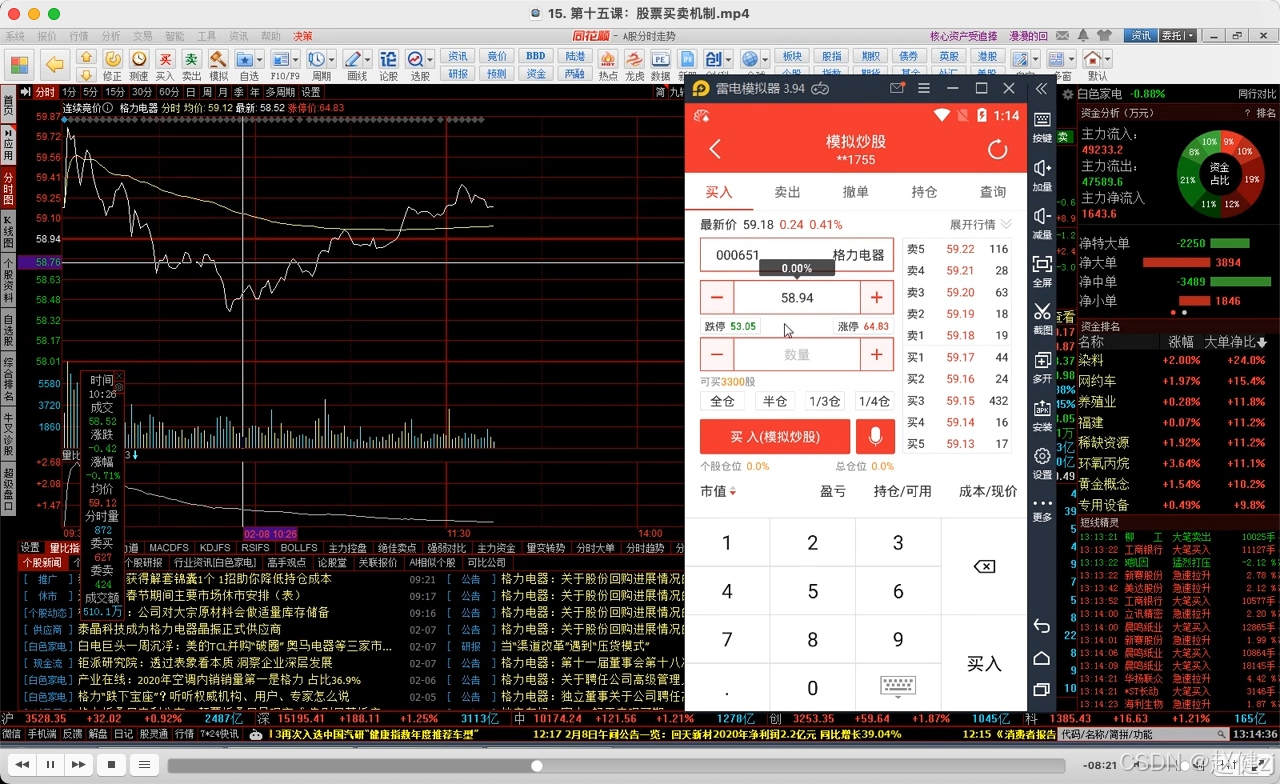
Task: Click the emulator 全屏 fullscreen icon
Action: [x=1042, y=270]
